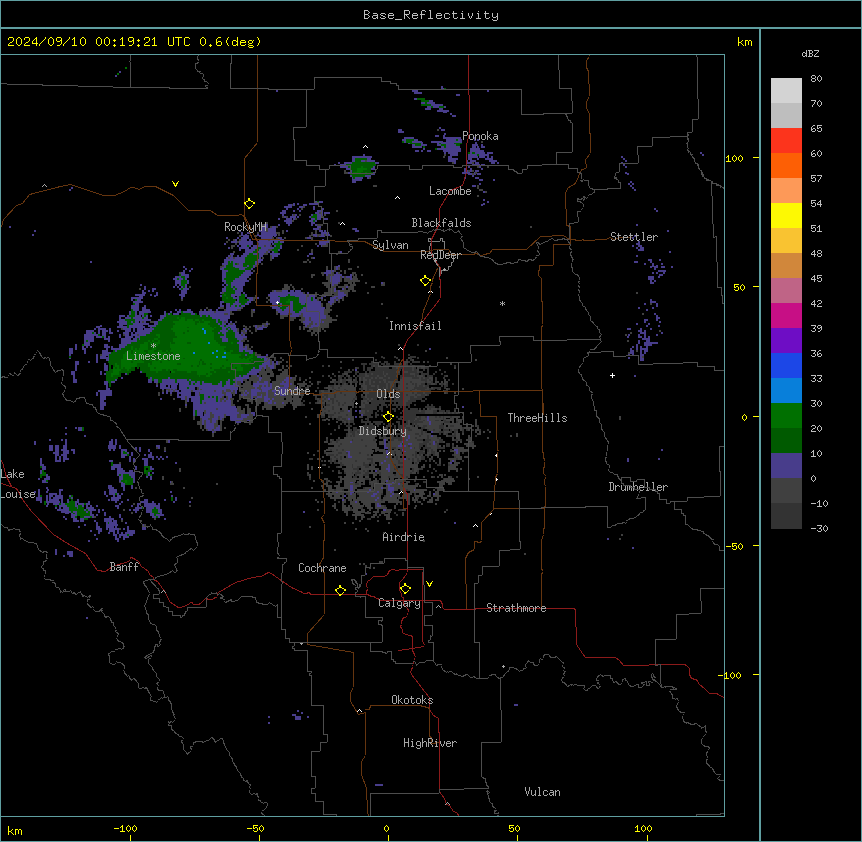Viewport: 862px width, 842px height.
Task: Click the Lacombe city label
Action: [x=450, y=191]
